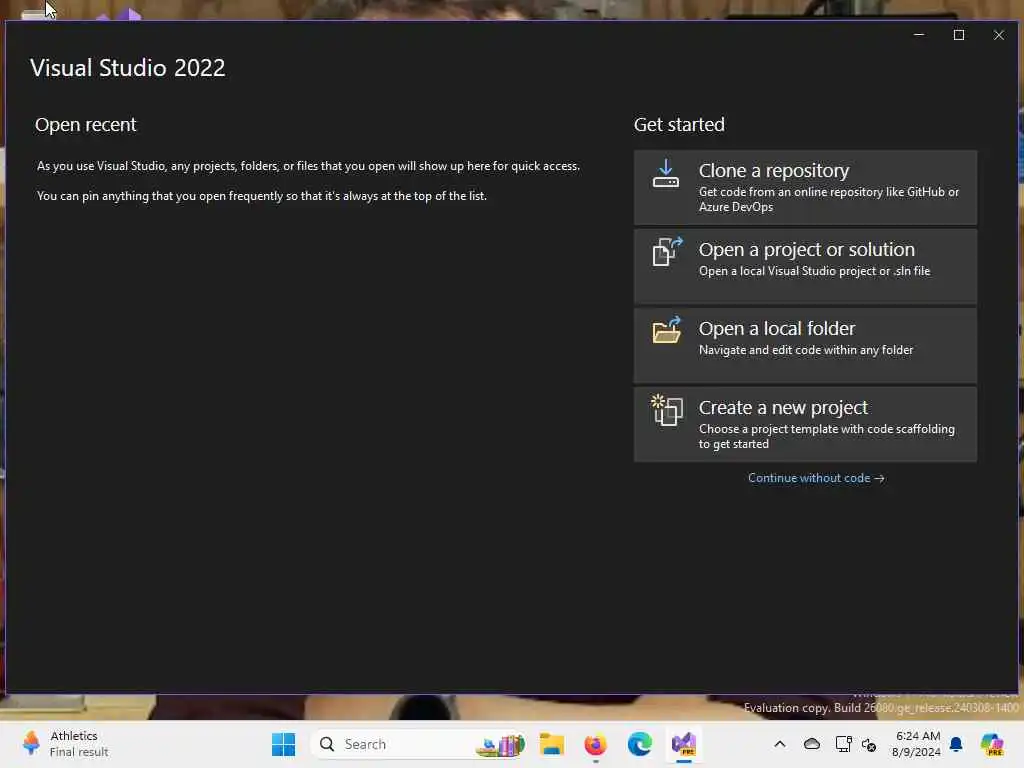The image size is (1024, 768).
Task: Launch Firefox from the taskbar
Action: coord(595,744)
